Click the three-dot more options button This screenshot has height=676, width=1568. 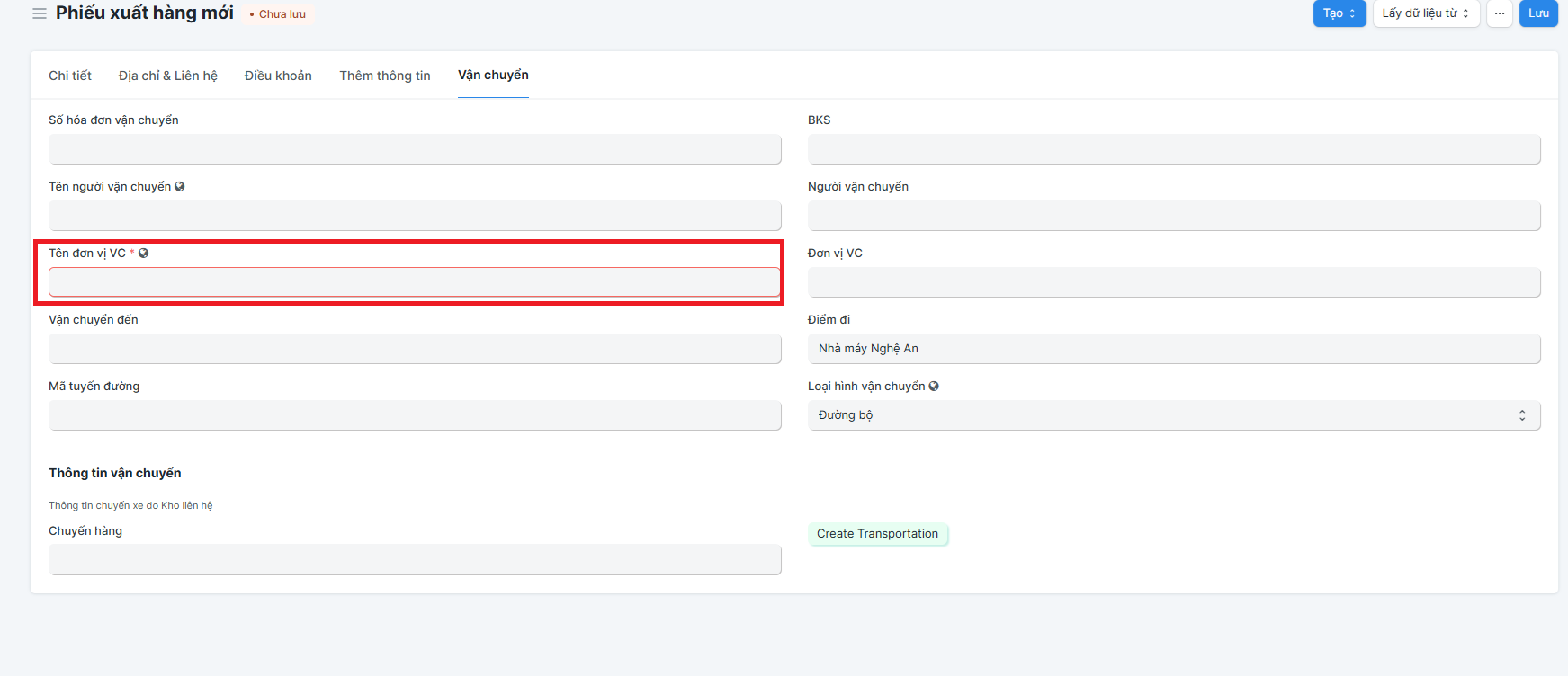tap(1499, 13)
